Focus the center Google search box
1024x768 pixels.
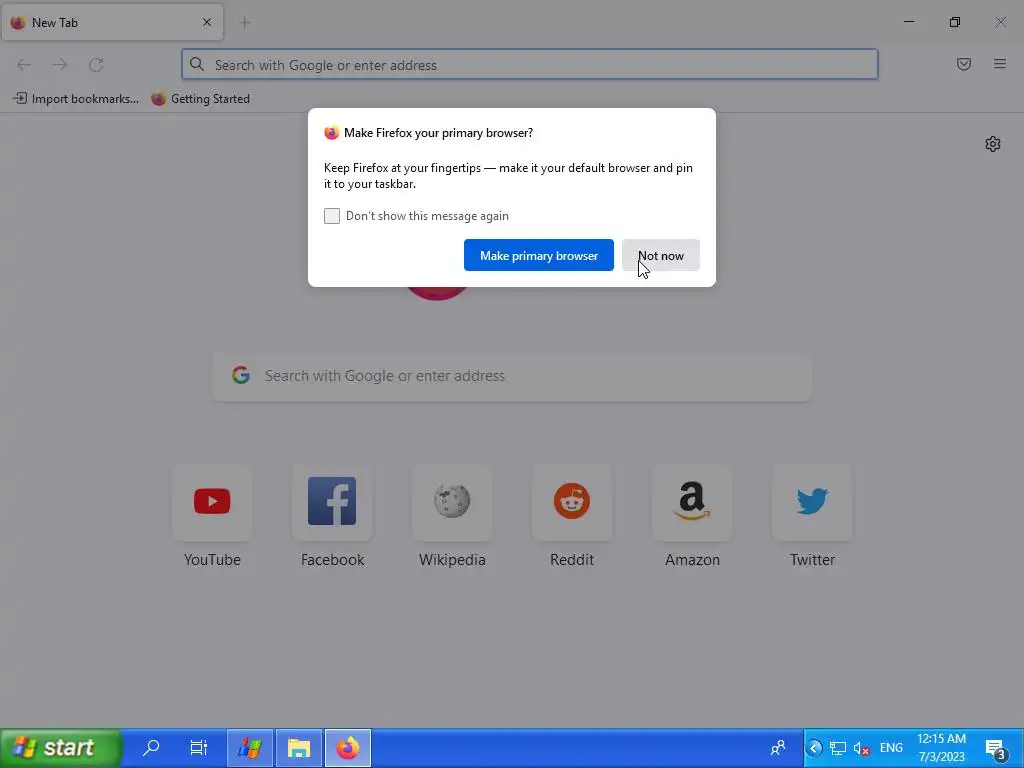click(512, 376)
